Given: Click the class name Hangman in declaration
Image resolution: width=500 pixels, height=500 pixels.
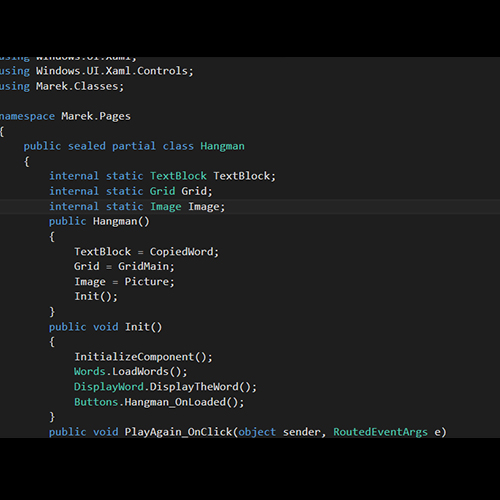Looking at the screenshot, I should pyautogui.click(x=222, y=146).
